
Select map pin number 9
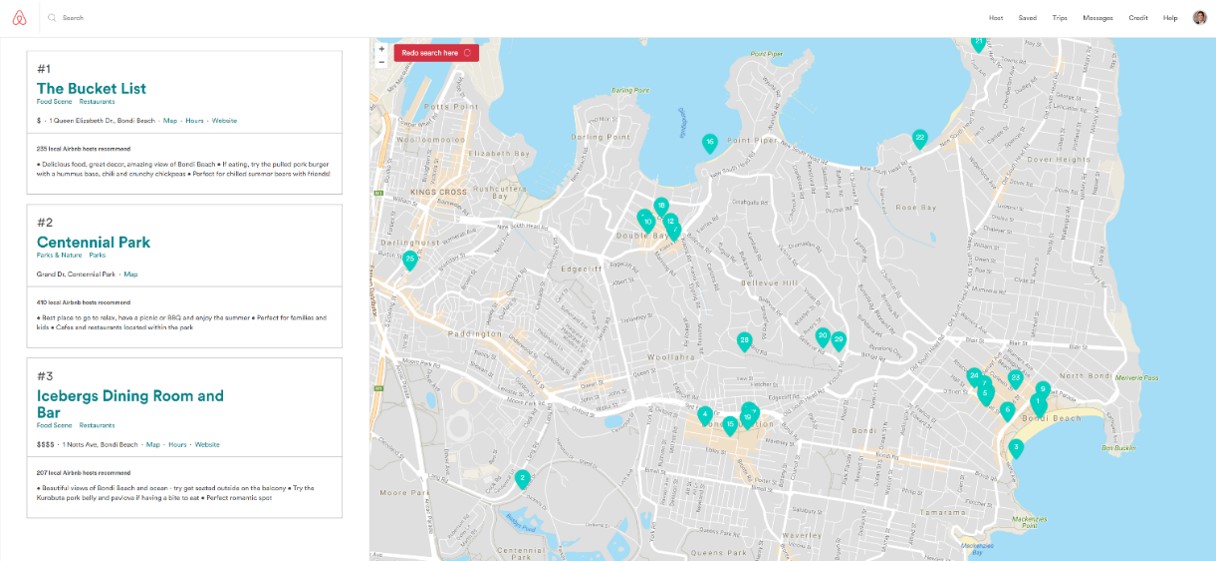point(1043,389)
